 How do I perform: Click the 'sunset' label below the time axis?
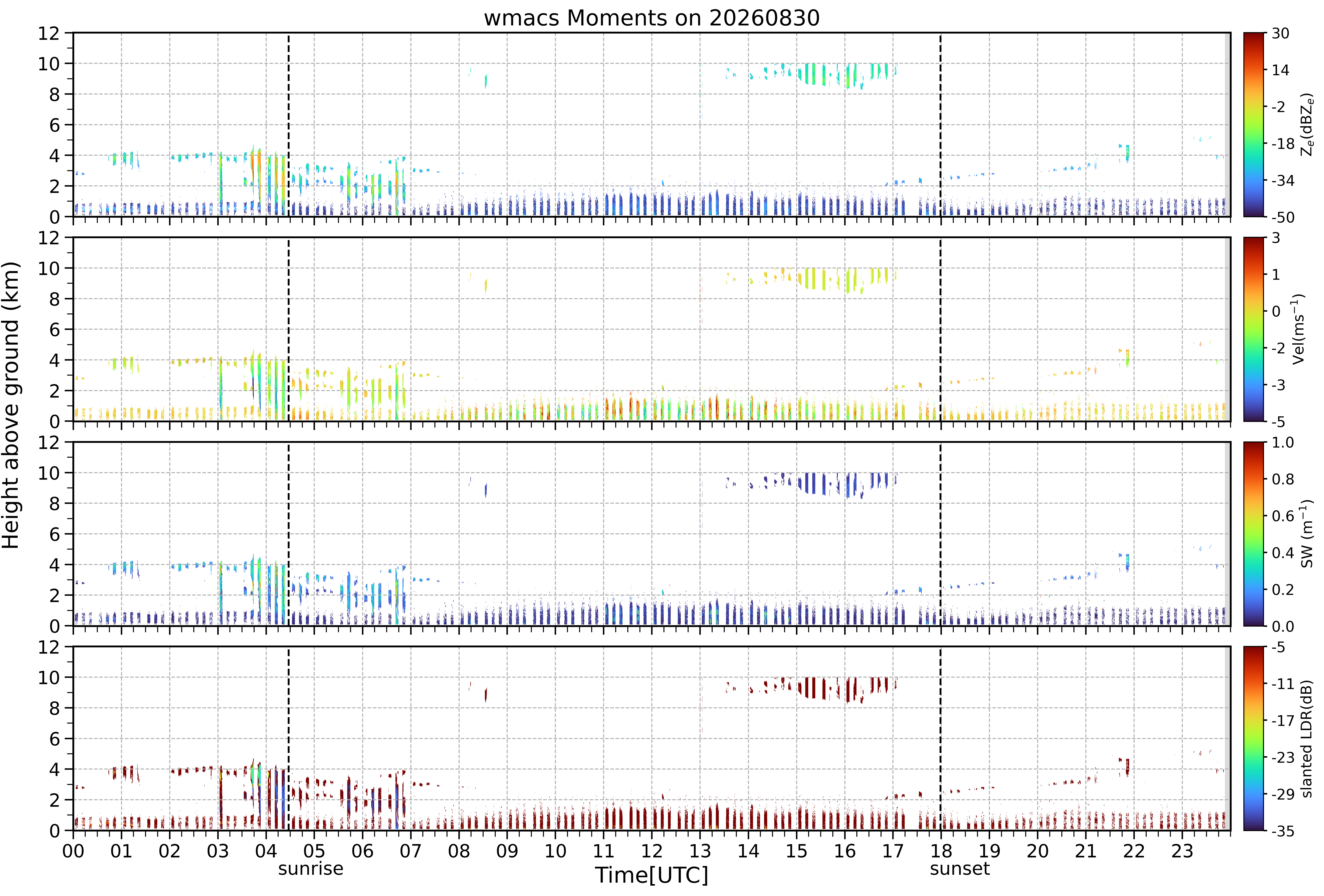click(x=960, y=869)
